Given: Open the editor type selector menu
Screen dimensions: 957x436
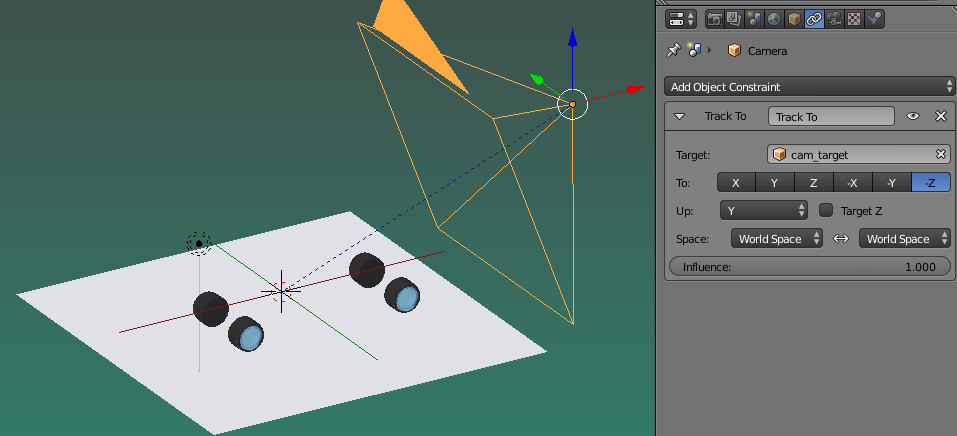Looking at the screenshot, I should pyautogui.click(x=681, y=18).
